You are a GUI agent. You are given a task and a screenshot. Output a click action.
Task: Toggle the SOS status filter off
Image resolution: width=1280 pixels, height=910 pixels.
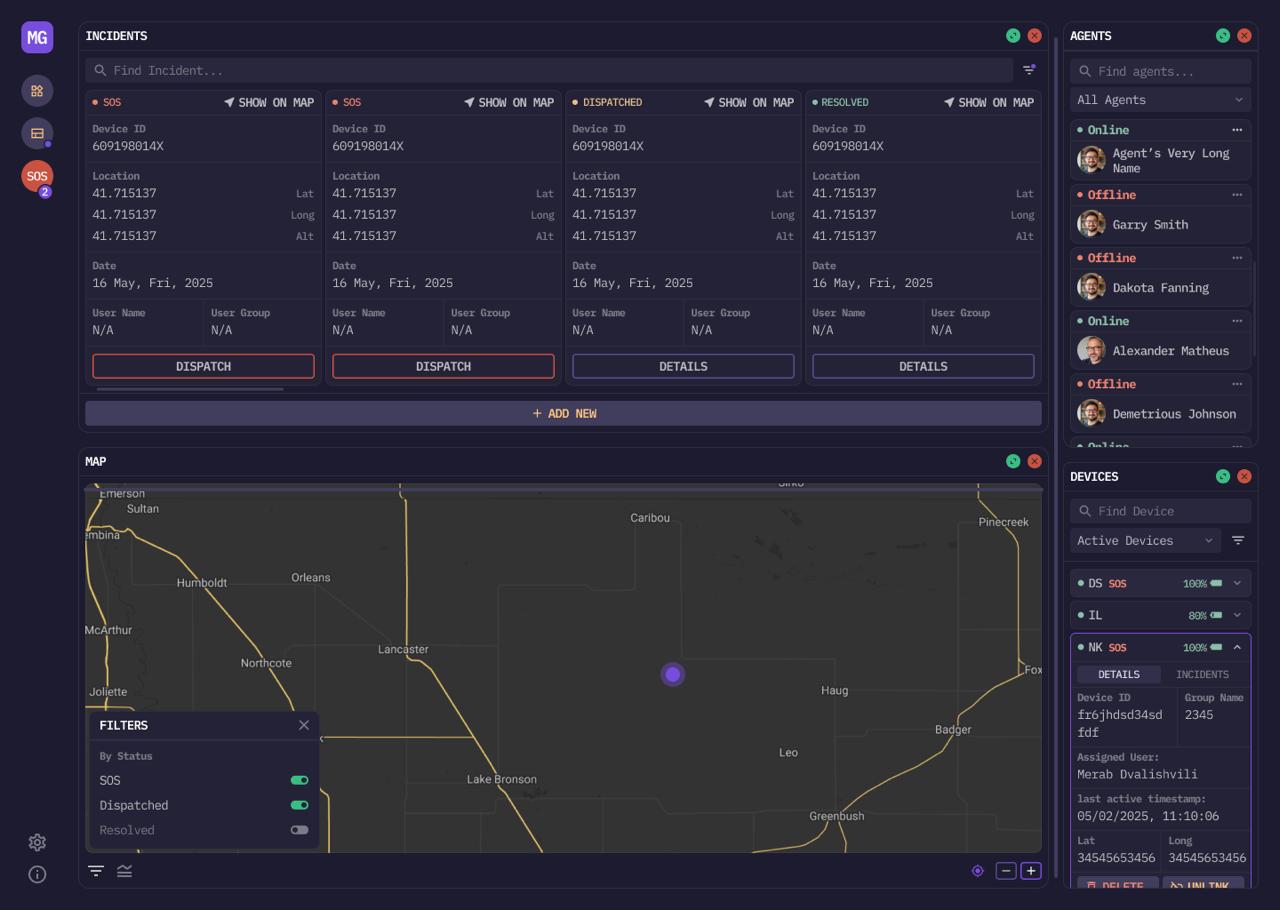(x=299, y=780)
